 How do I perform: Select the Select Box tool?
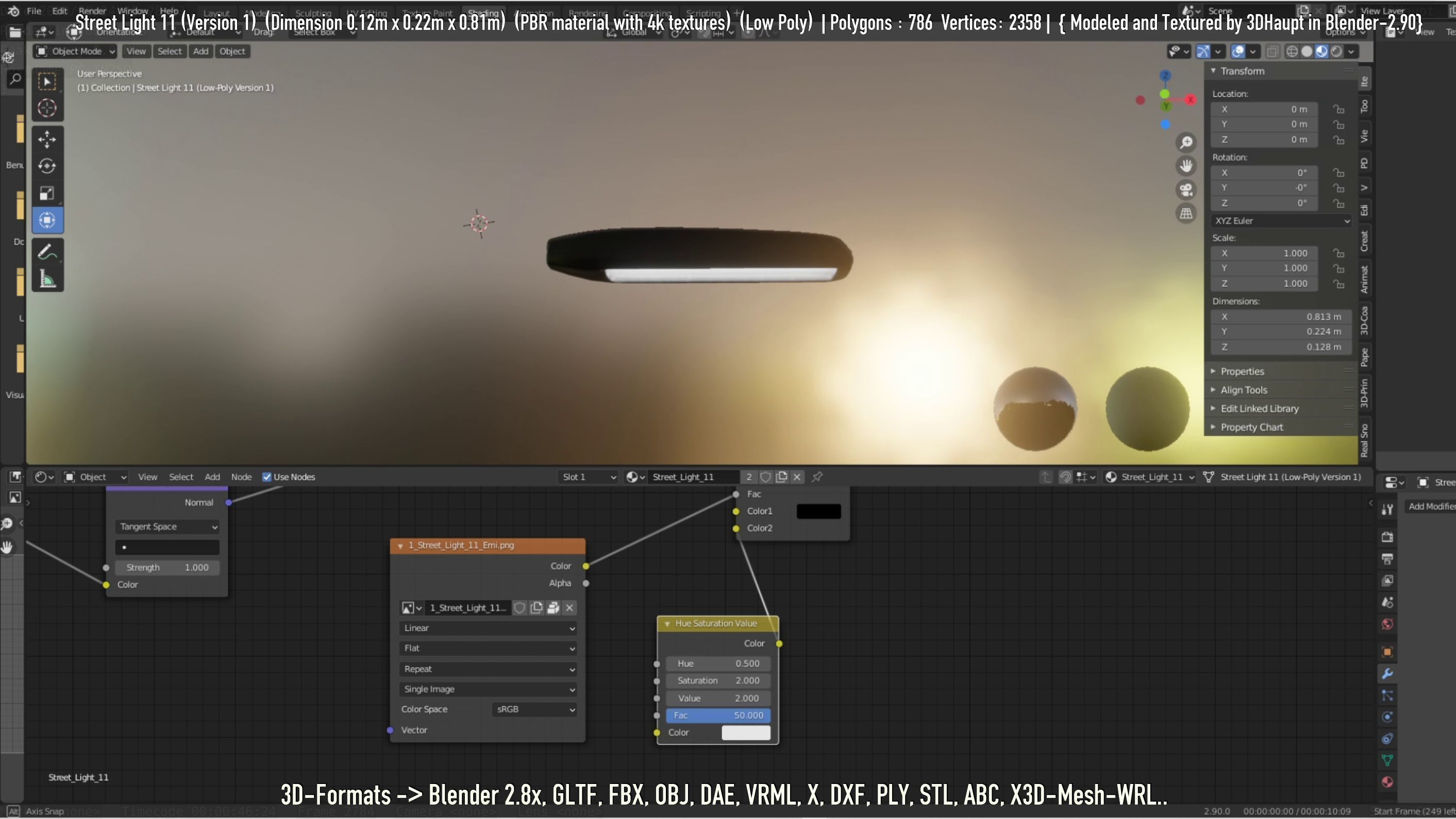tap(47, 81)
